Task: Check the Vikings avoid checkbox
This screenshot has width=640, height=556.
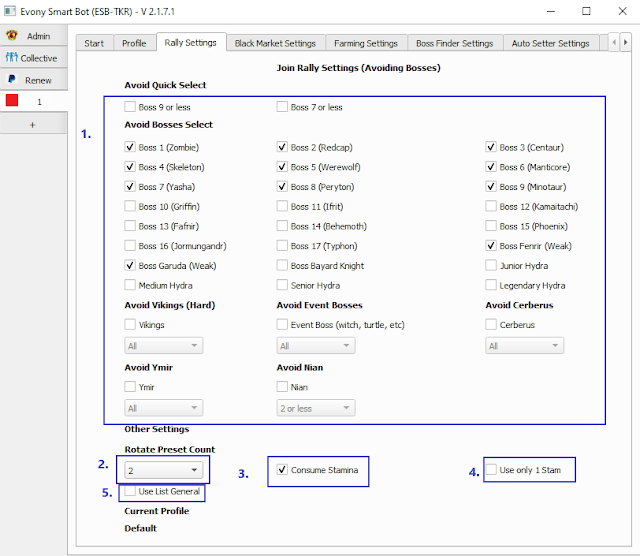Action: pos(130,325)
